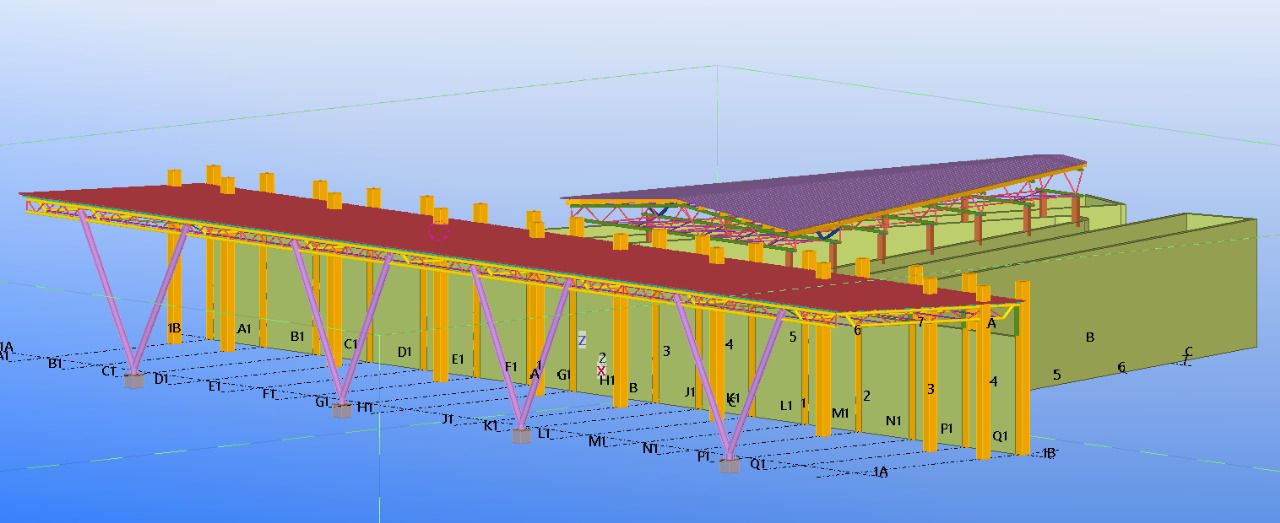Click the red X origin marker
Viewport: 1280px width, 523px height.
(x=601, y=370)
